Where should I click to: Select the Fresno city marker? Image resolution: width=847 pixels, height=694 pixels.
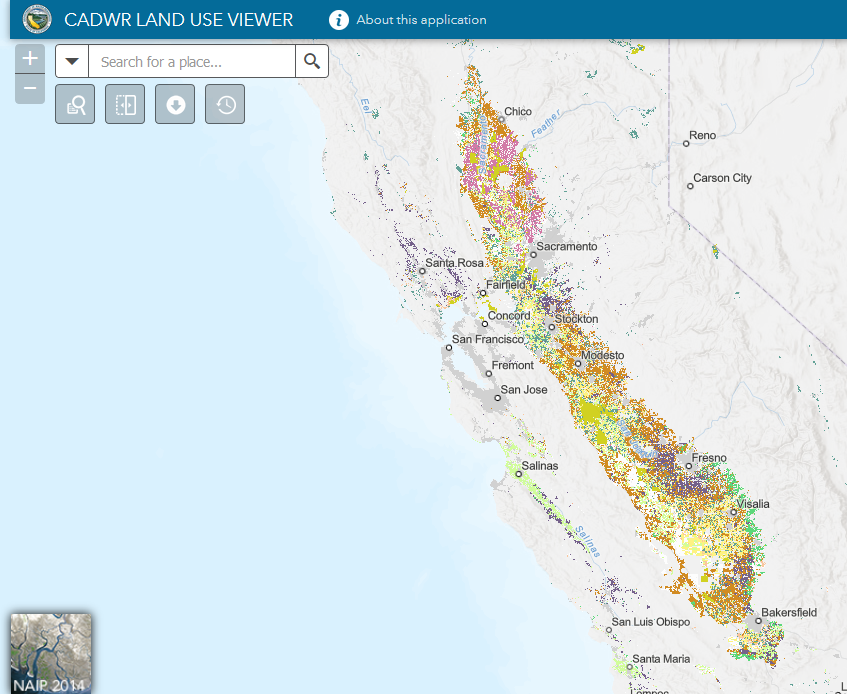coord(688,466)
